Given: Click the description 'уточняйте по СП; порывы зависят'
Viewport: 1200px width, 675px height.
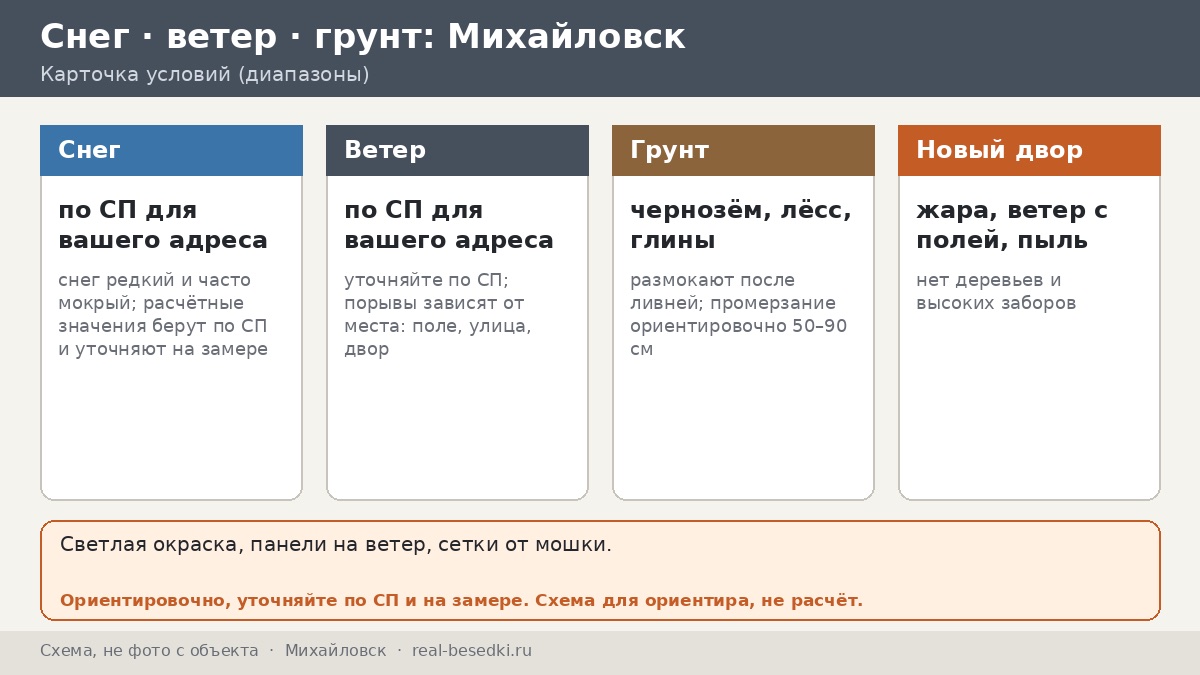Looking at the screenshot, I should [438, 315].
